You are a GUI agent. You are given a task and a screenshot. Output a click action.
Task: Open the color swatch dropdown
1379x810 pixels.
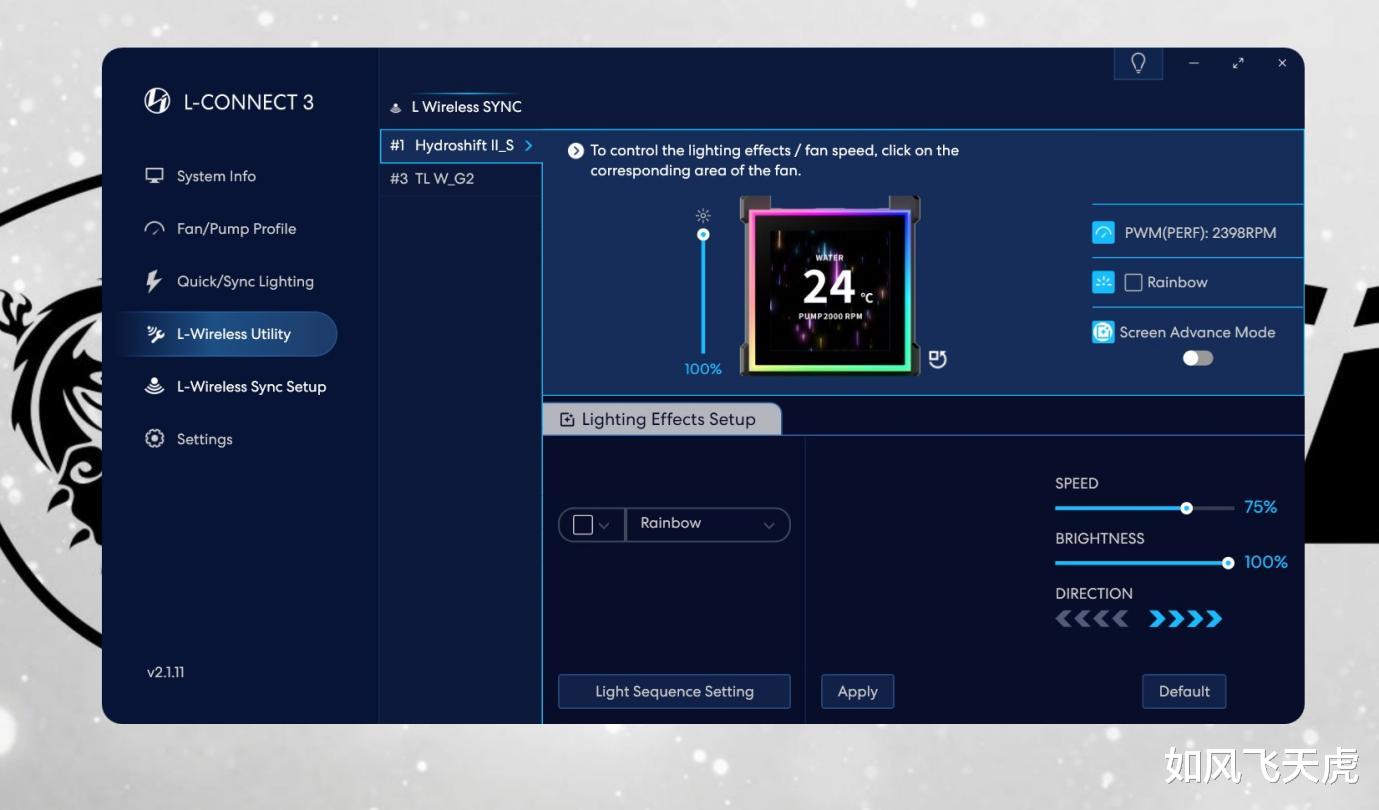(591, 525)
